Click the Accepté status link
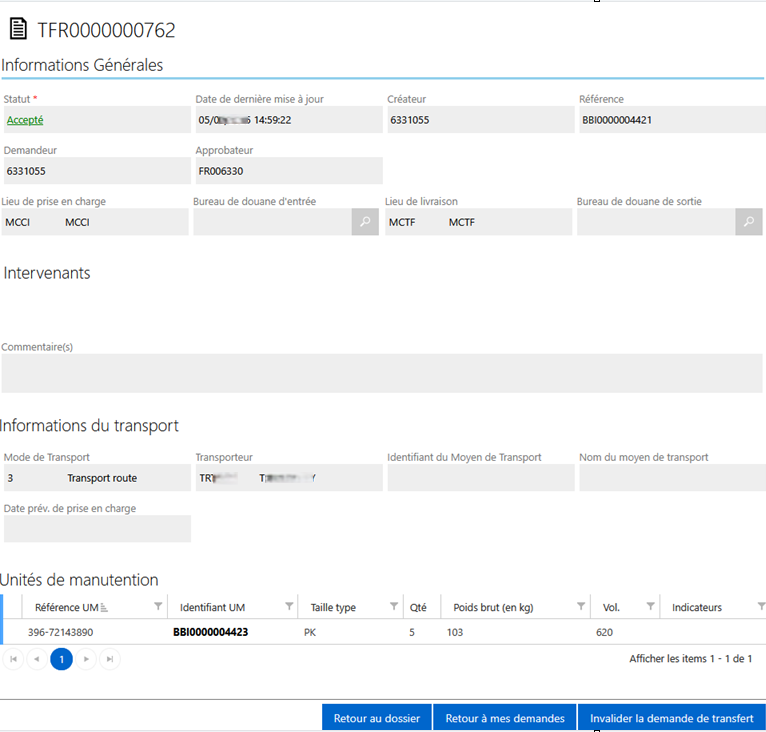This screenshot has width=766, height=732. (25, 120)
